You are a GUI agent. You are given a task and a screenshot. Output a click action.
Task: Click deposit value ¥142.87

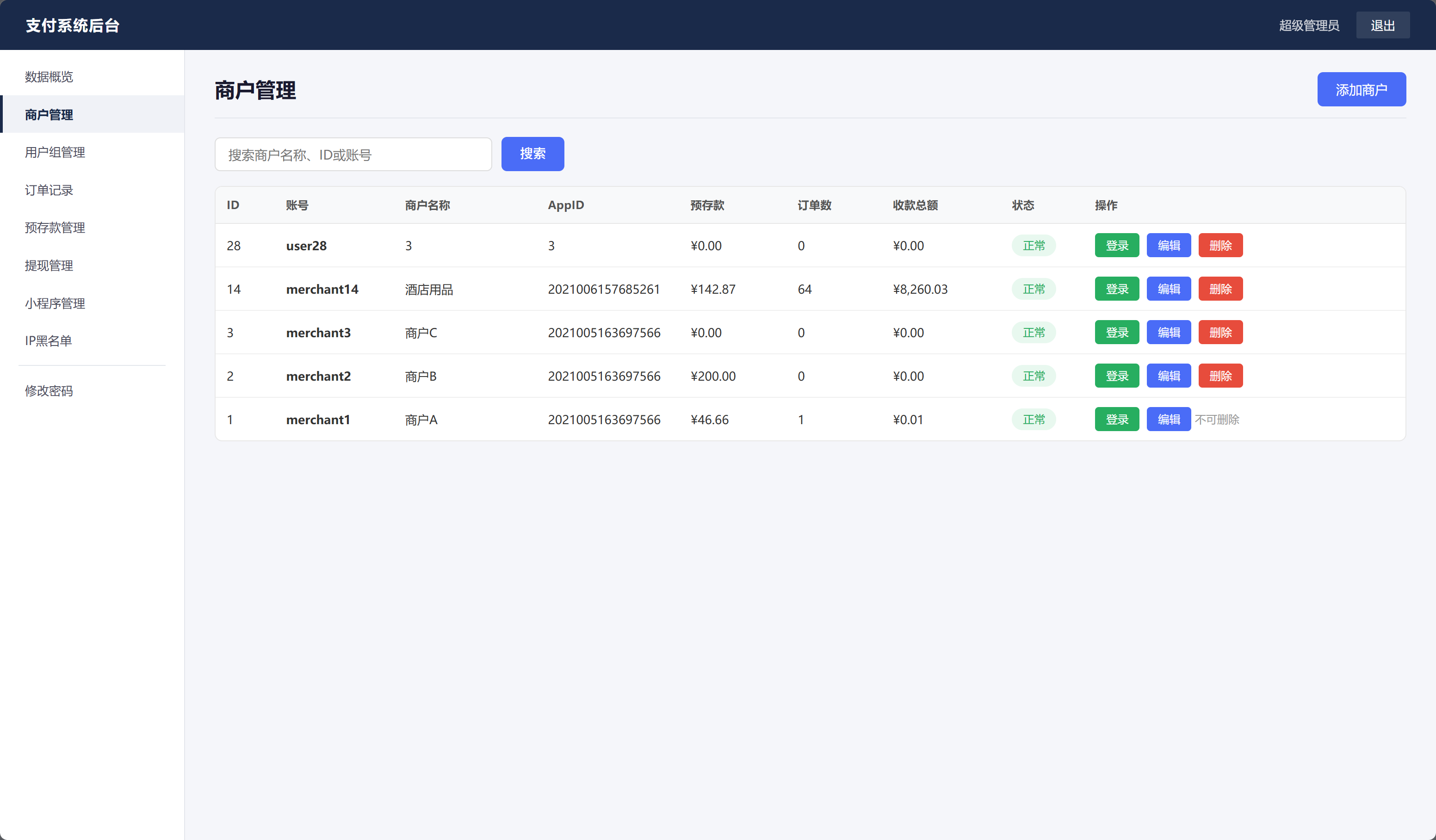click(713, 289)
